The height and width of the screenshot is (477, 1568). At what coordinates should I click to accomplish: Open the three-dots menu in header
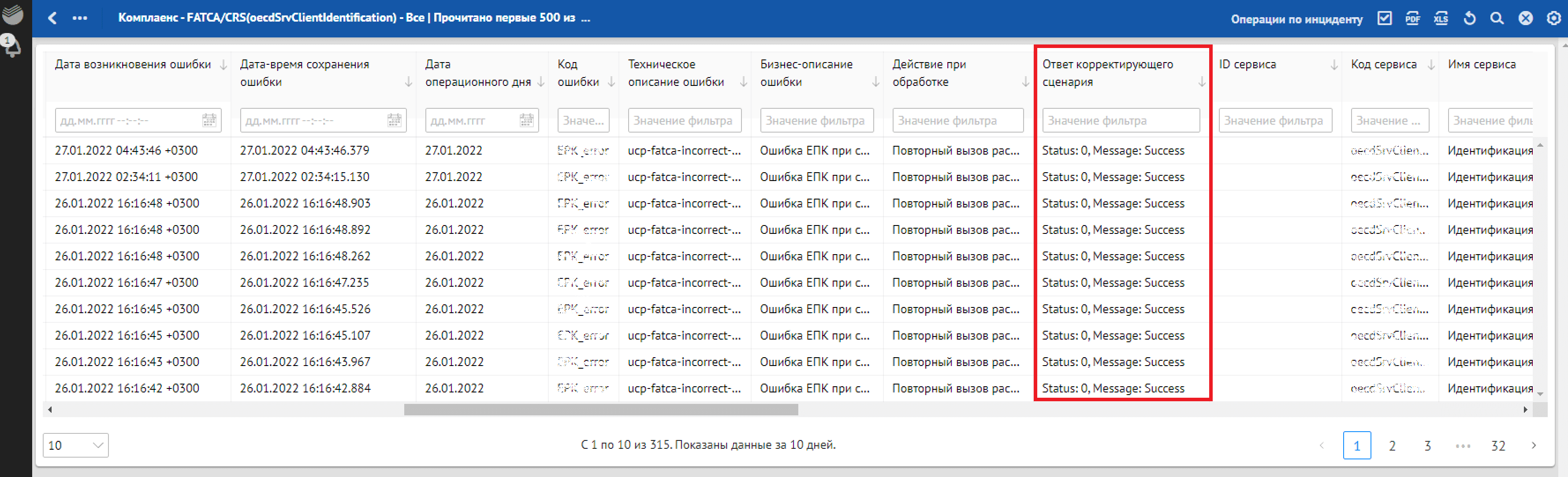80,18
